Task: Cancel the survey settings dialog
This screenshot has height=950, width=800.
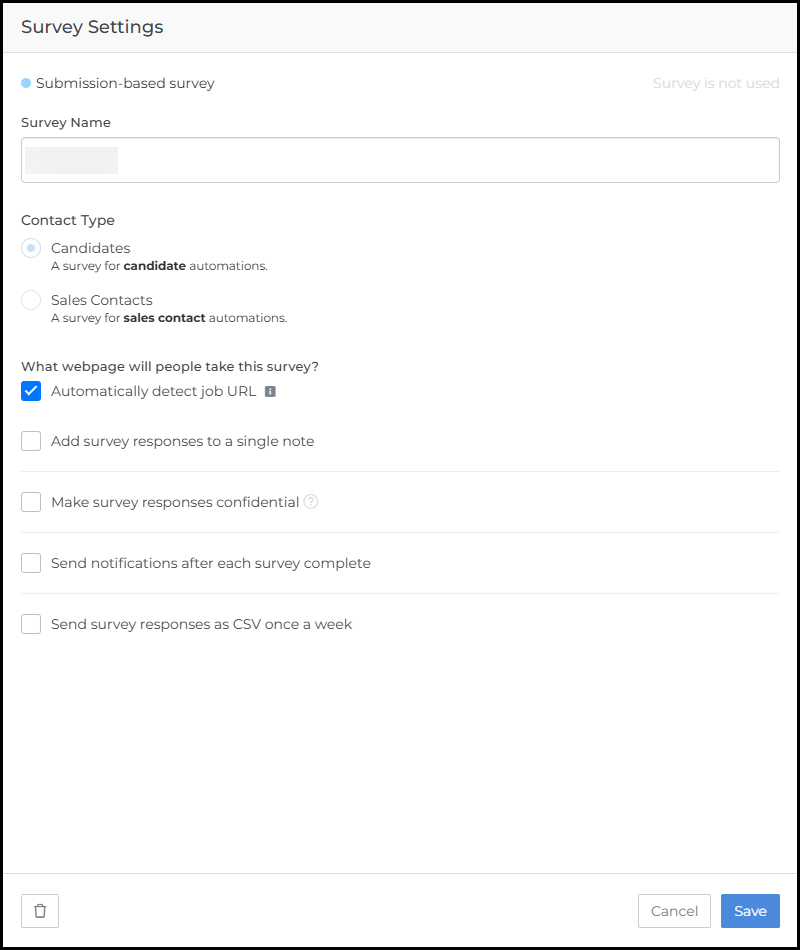Action: [674, 911]
